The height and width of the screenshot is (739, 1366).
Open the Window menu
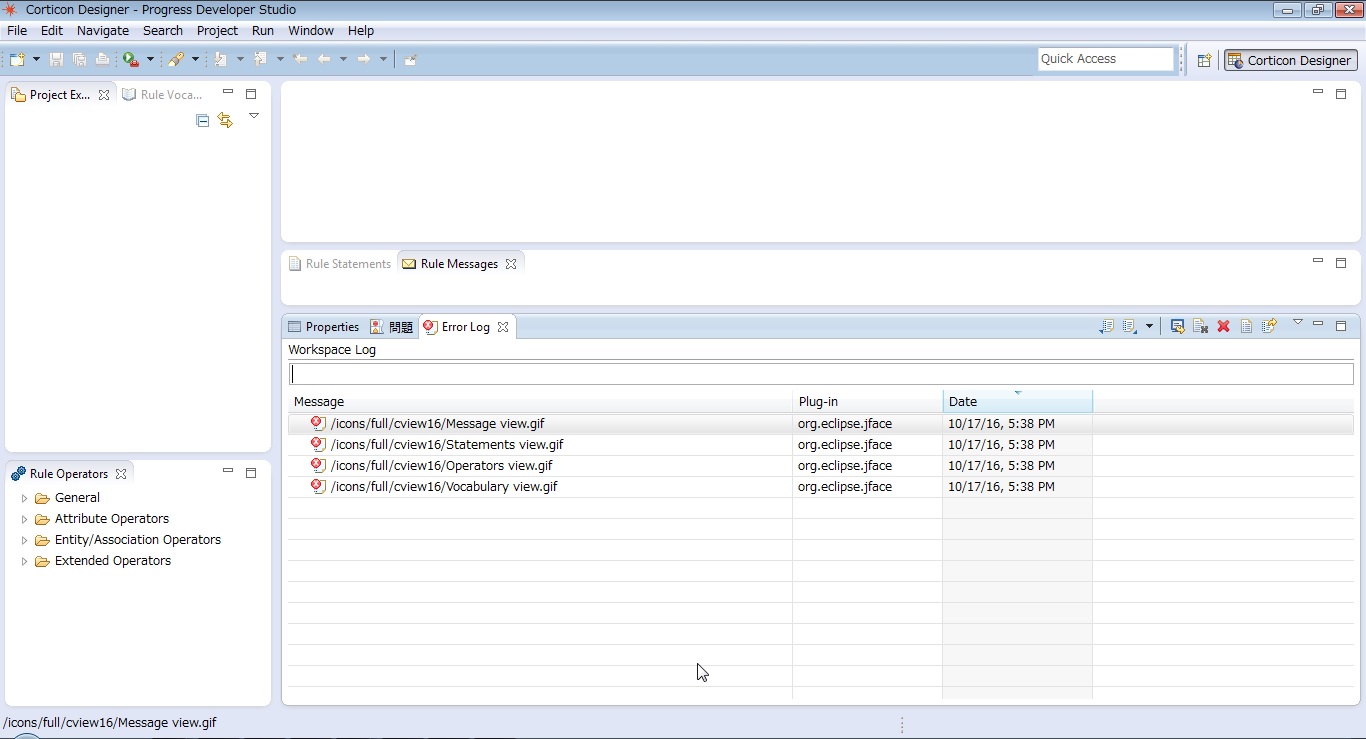click(311, 31)
